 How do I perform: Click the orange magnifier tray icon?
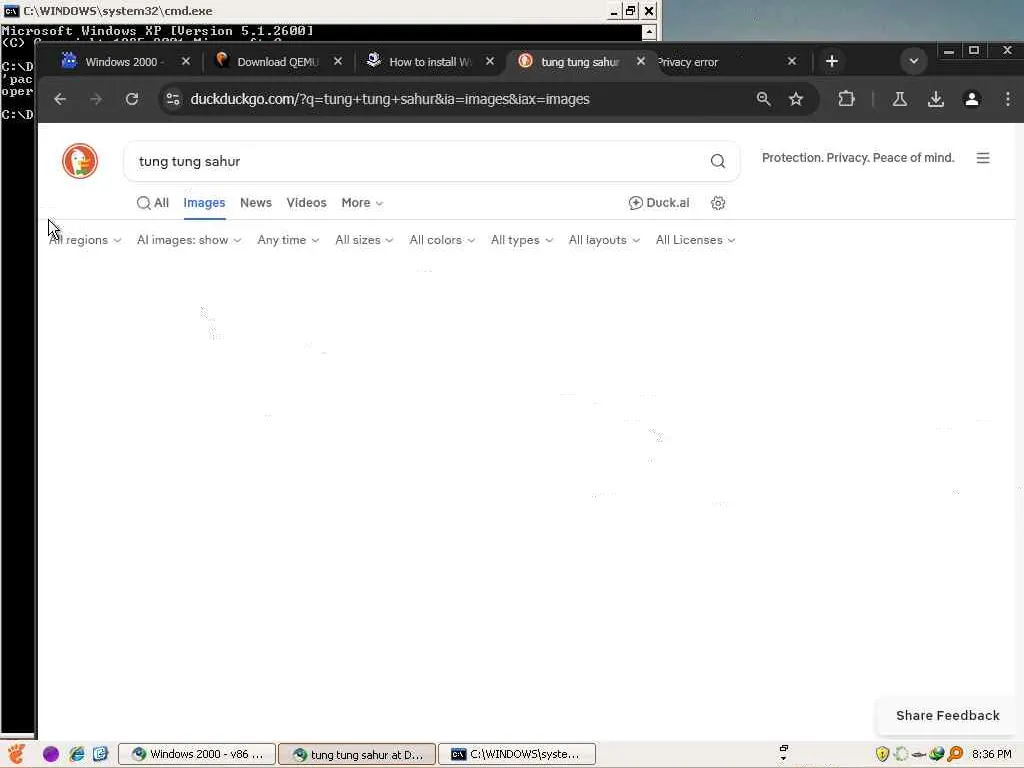[955, 754]
